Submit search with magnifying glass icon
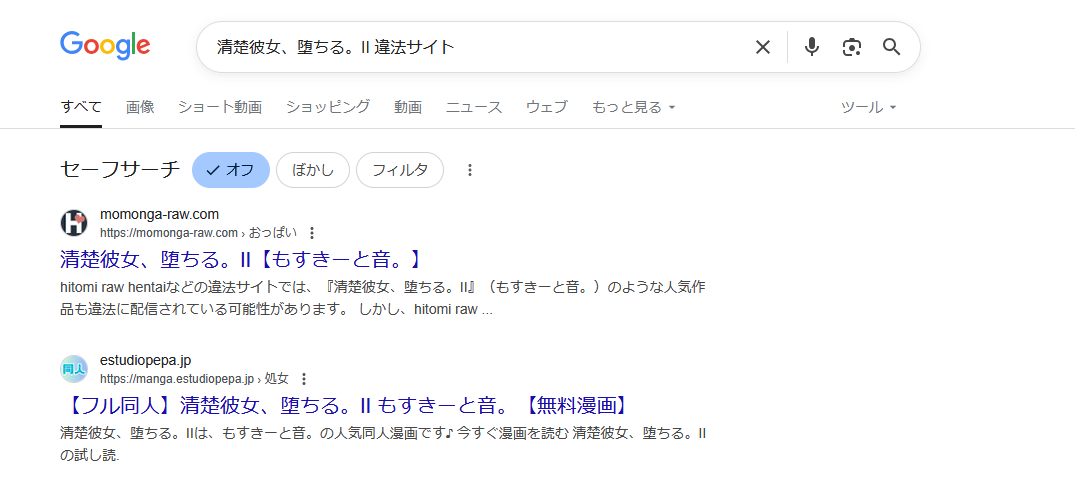 click(891, 47)
